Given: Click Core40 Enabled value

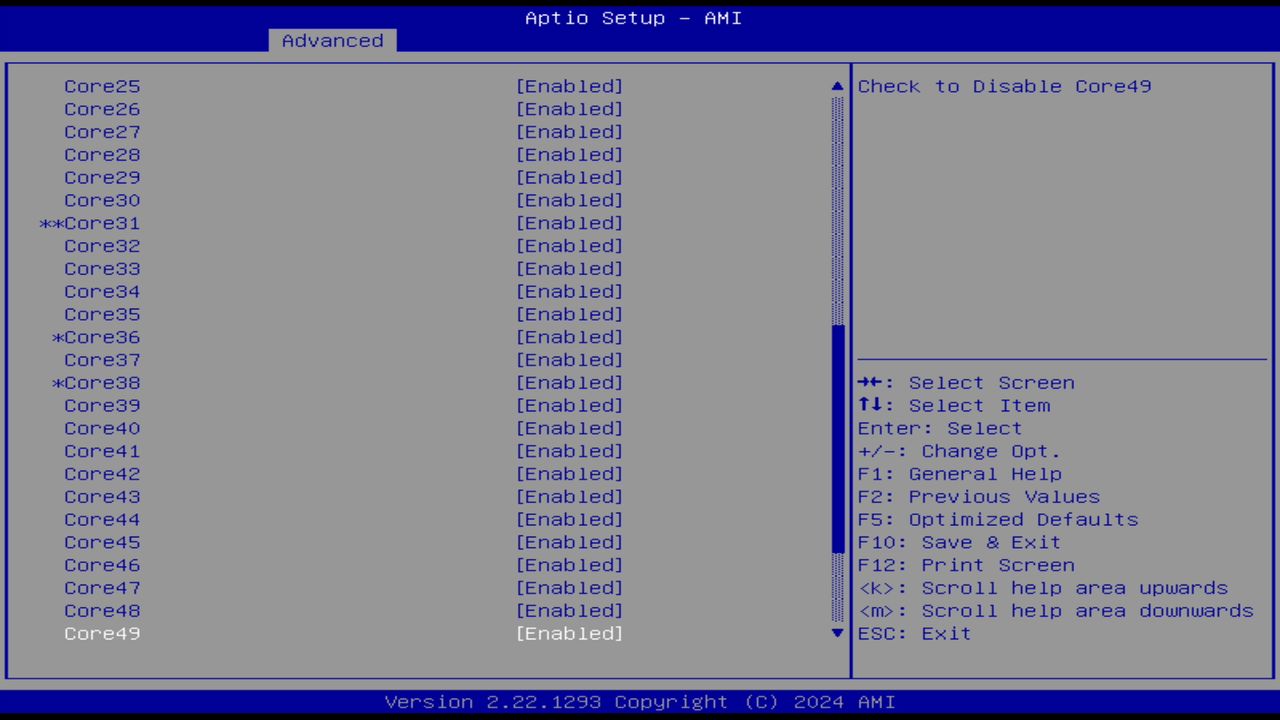Looking at the screenshot, I should [x=569, y=428].
